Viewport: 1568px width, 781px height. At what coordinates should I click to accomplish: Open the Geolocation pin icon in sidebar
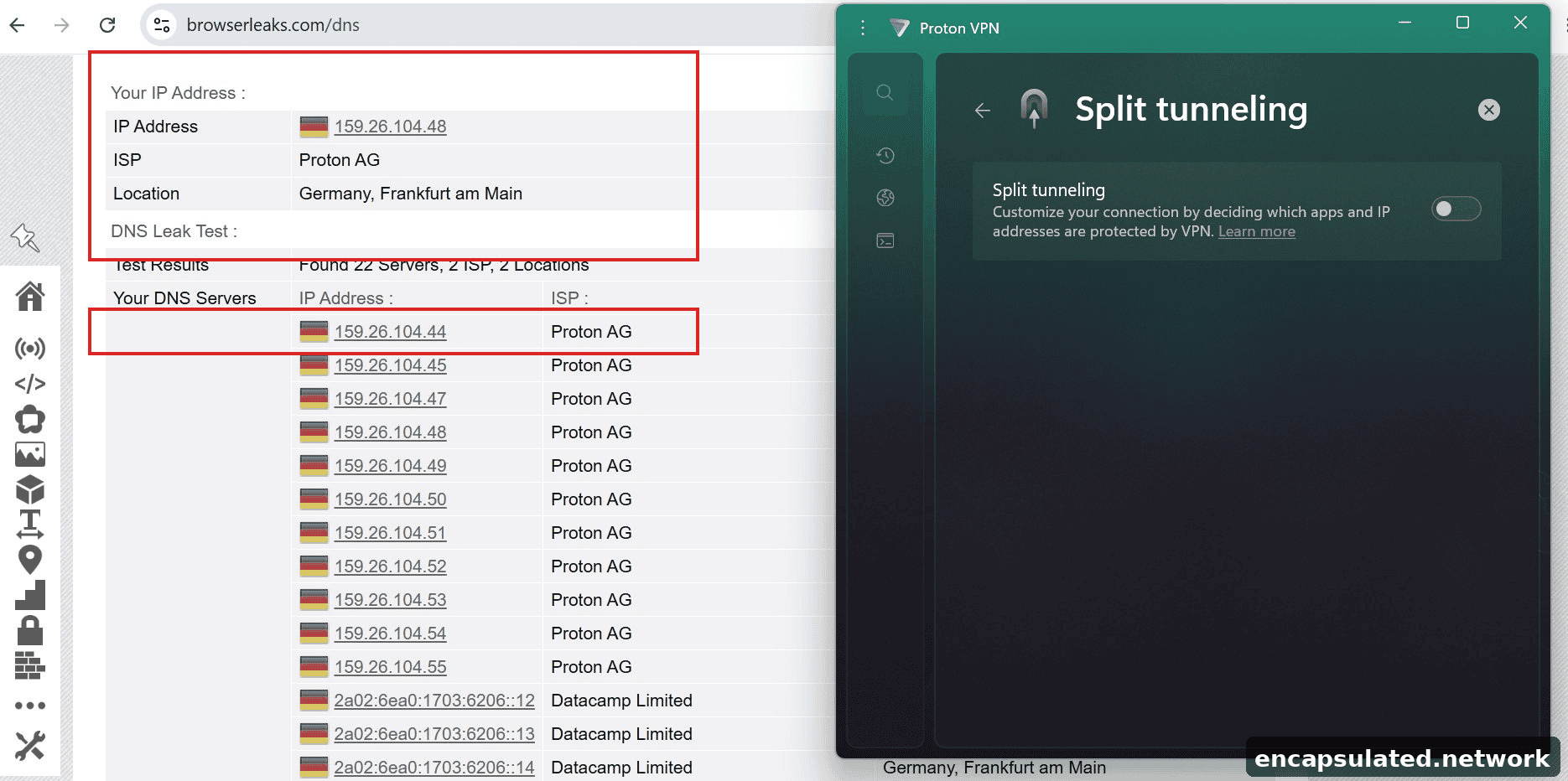pos(30,560)
